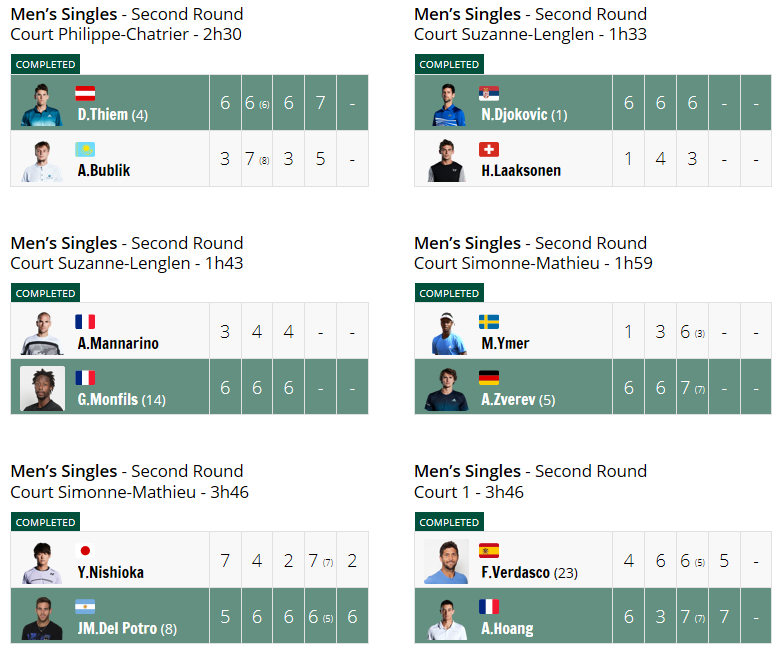The image size is (778, 647).
Task: Click the COMPLETED badge on Verdasco-Hoang match
Action: (x=450, y=522)
